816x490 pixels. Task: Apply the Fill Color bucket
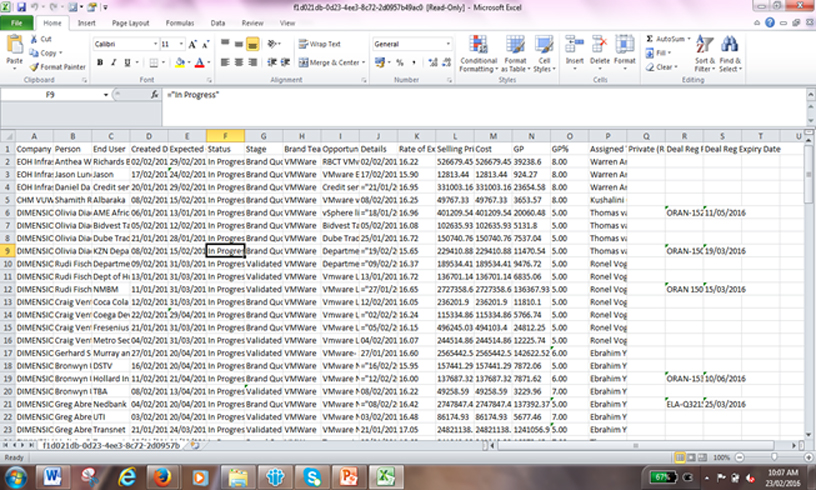click(180, 62)
